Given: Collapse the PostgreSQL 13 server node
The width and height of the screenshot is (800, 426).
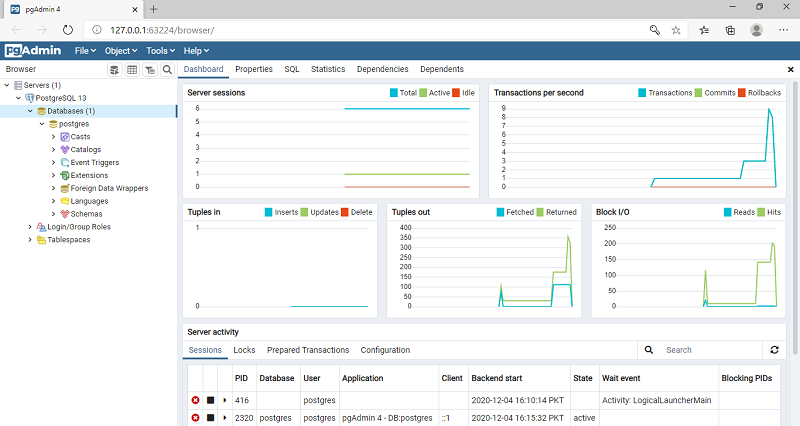Looking at the screenshot, I should pos(18,98).
